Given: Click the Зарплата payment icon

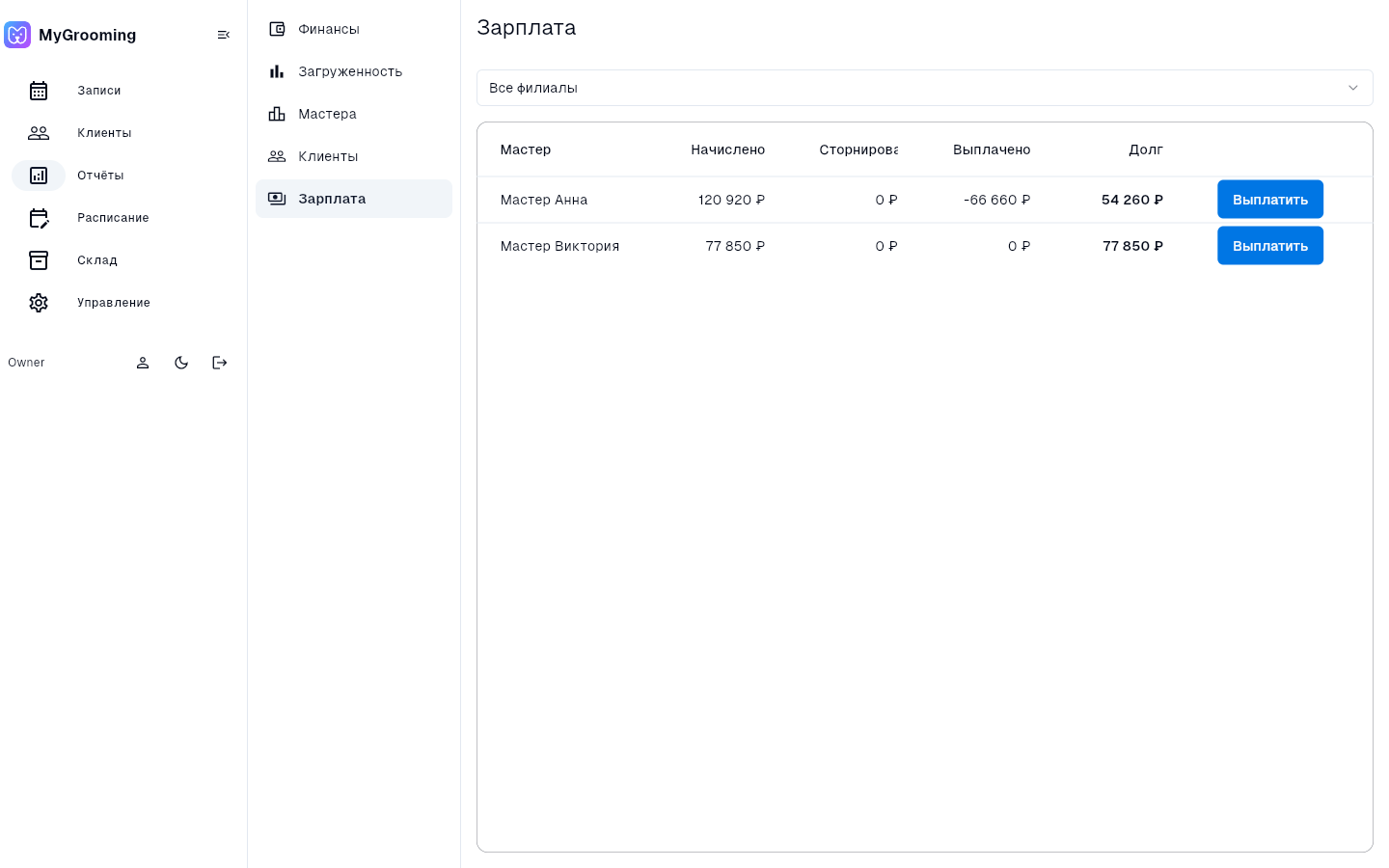Looking at the screenshot, I should [277, 199].
